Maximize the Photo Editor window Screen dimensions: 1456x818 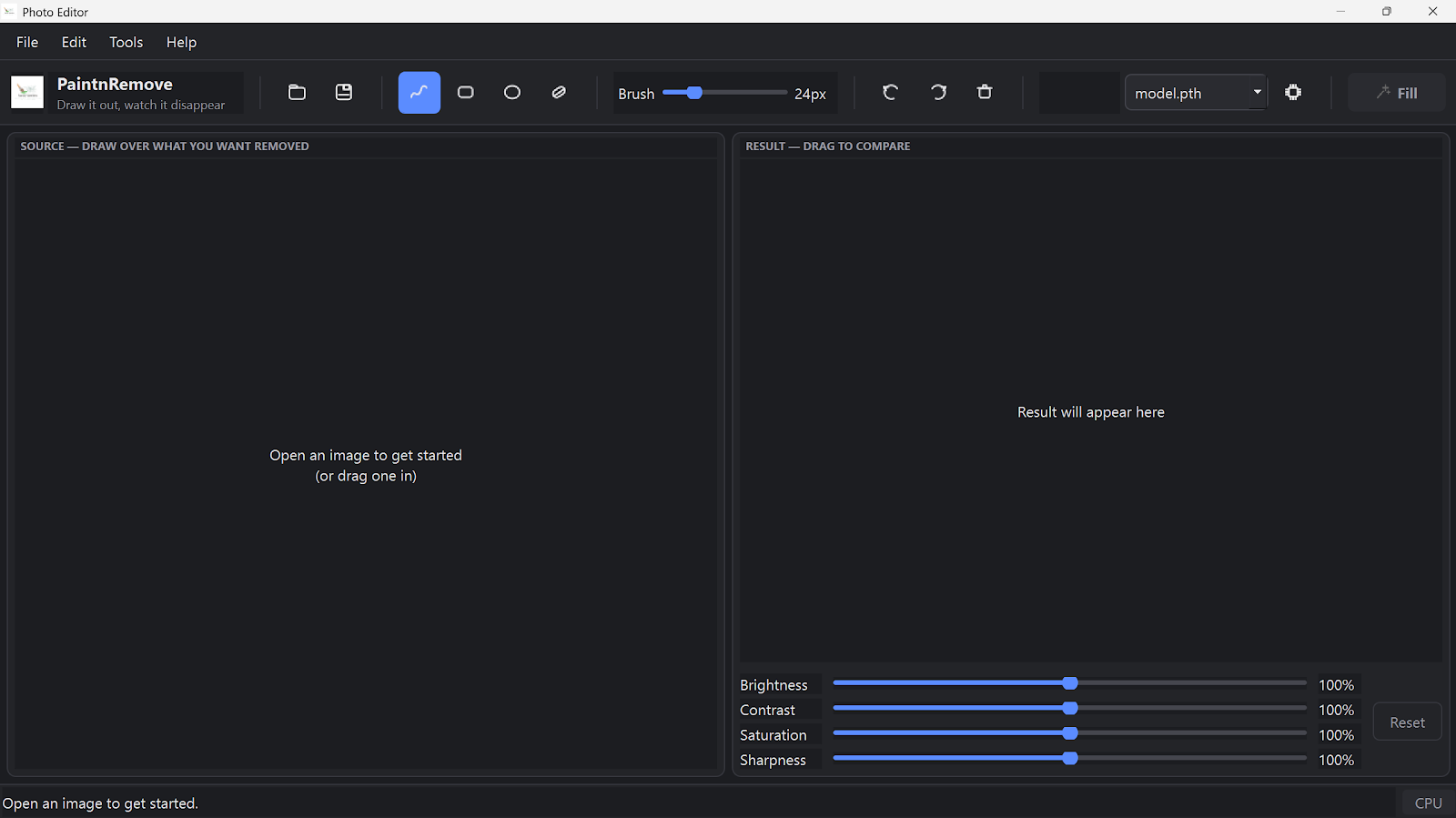coord(1387,12)
